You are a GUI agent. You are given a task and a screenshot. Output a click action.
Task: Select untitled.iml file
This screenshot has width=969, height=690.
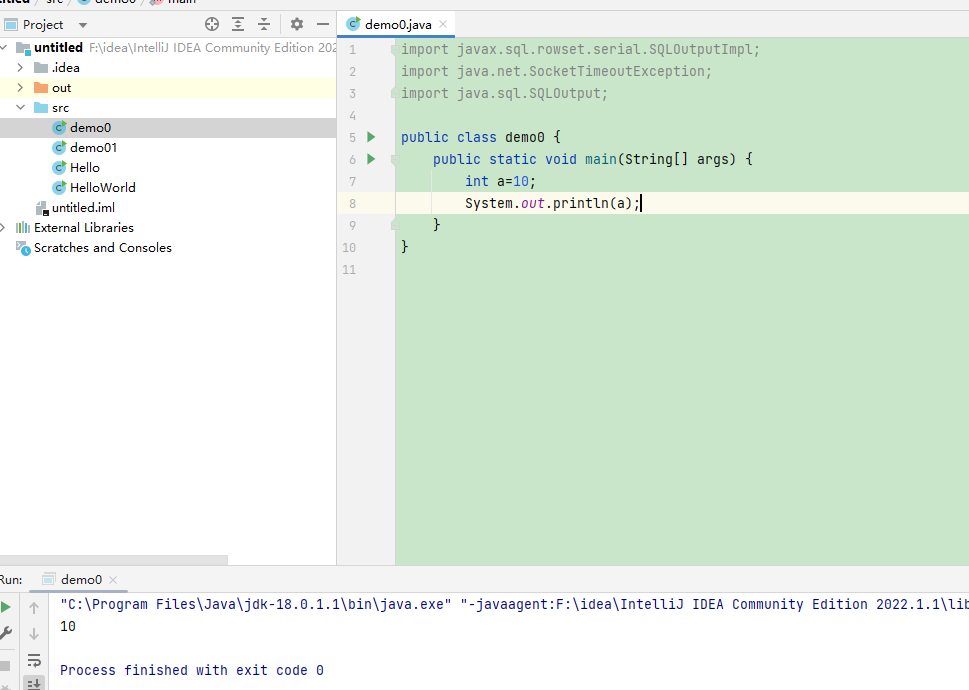[83, 208]
